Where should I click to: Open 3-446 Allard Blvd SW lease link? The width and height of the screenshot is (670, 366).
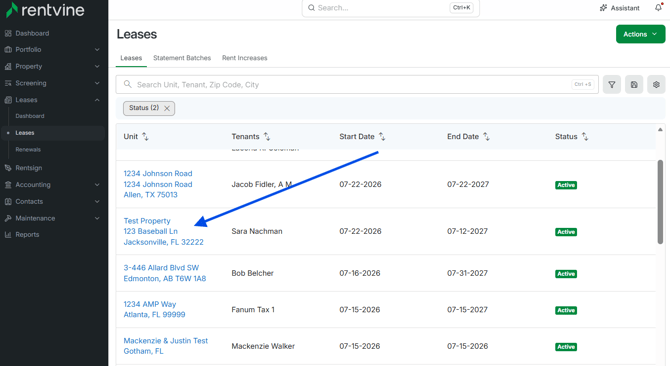pyautogui.click(x=165, y=273)
